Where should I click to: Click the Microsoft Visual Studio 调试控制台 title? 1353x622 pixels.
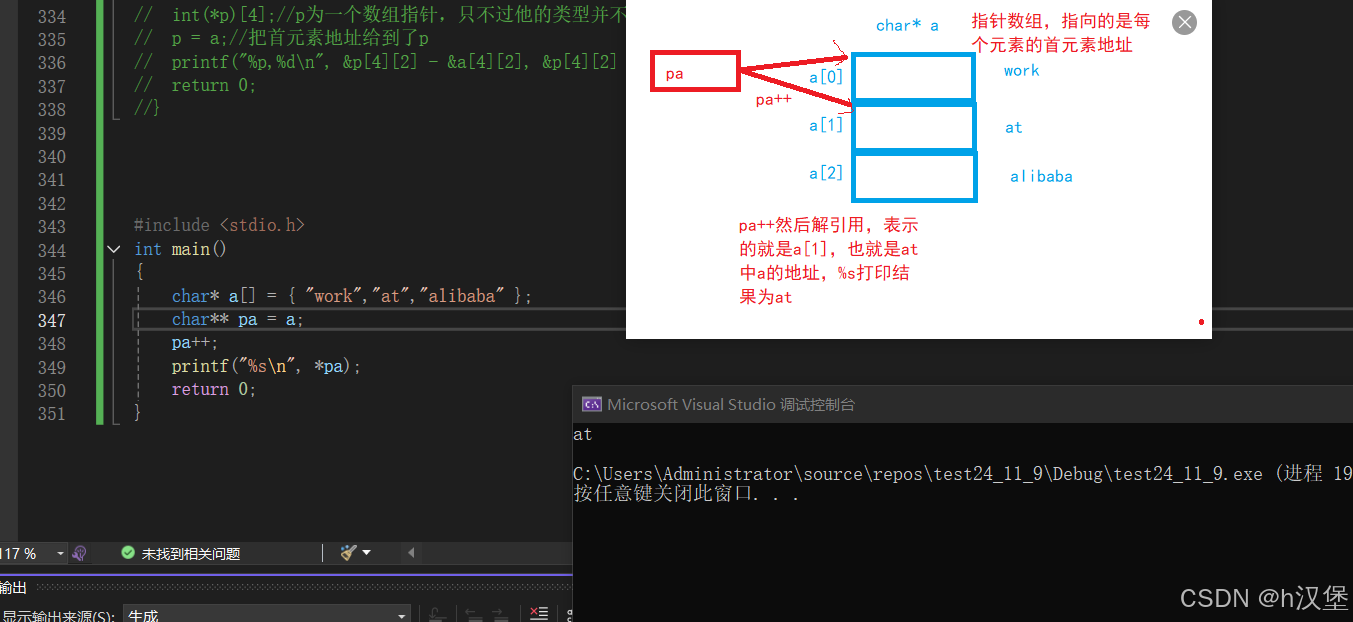pos(731,405)
